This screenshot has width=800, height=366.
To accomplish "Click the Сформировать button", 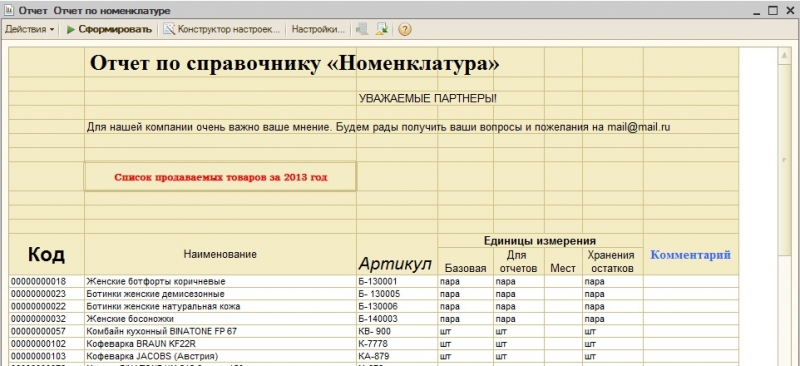I will [109, 30].
